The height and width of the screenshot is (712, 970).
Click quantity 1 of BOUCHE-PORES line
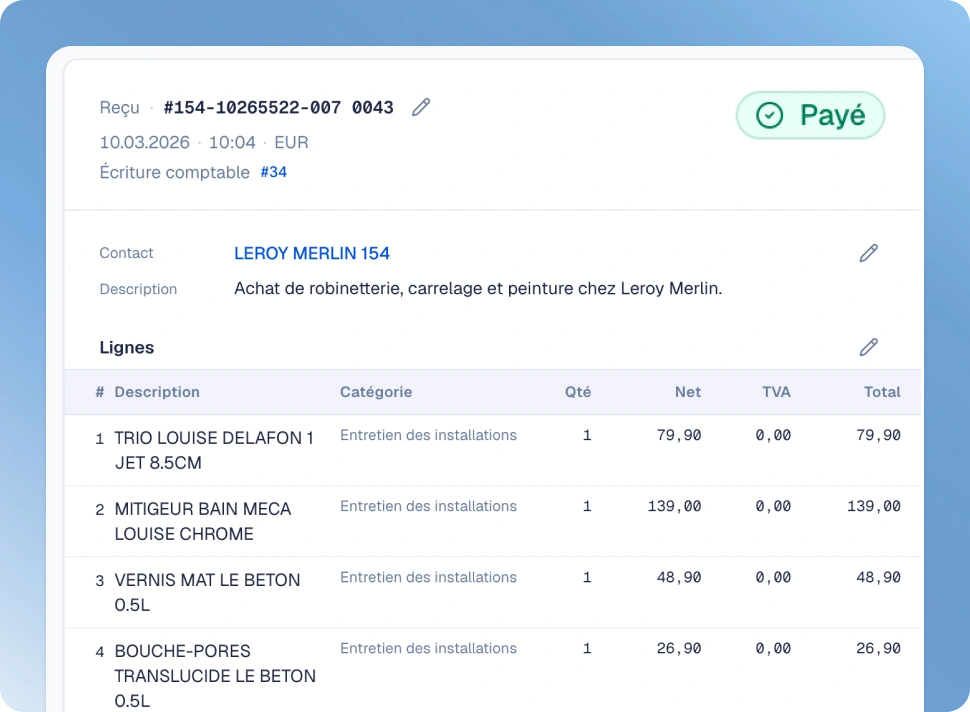click(x=587, y=649)
